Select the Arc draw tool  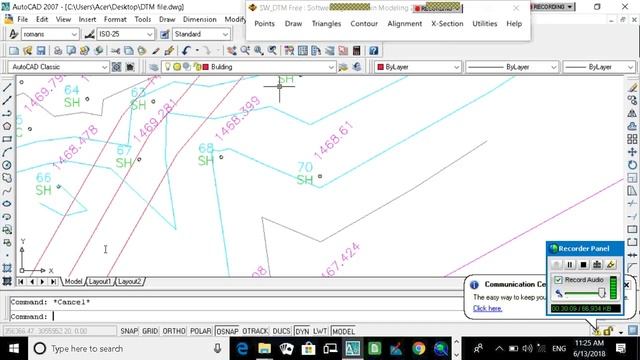pyautogui.click(x=7, y=152)
